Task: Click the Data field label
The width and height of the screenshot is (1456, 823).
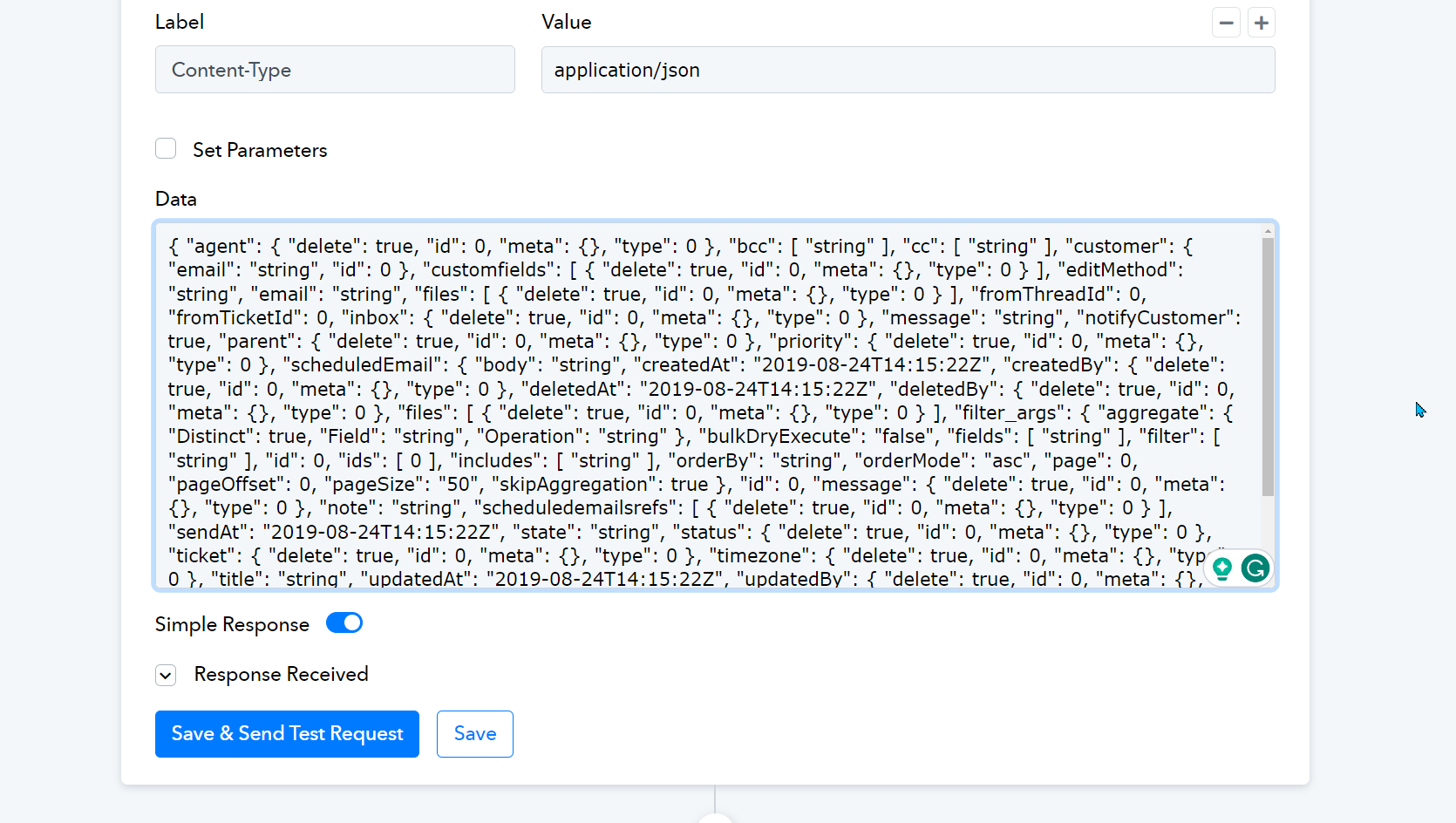Action: (176, 199)
